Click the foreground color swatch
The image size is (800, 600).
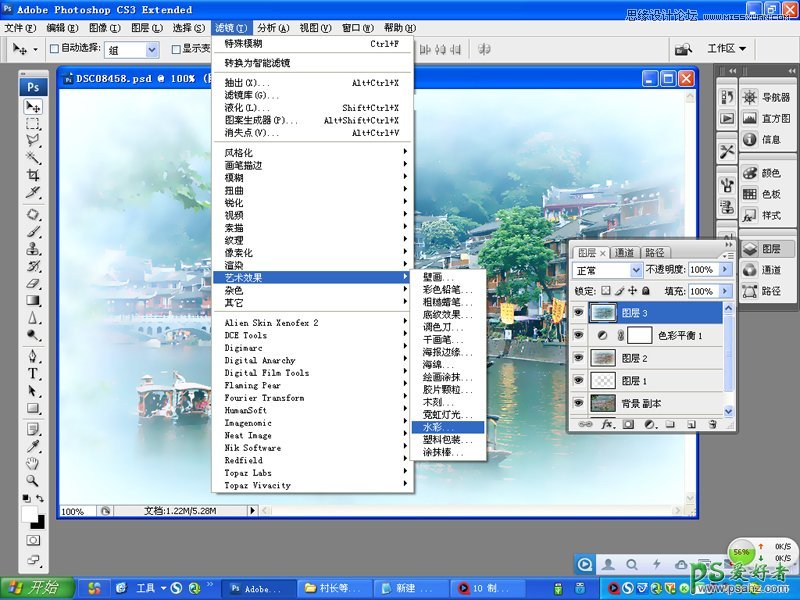[29, 513]
